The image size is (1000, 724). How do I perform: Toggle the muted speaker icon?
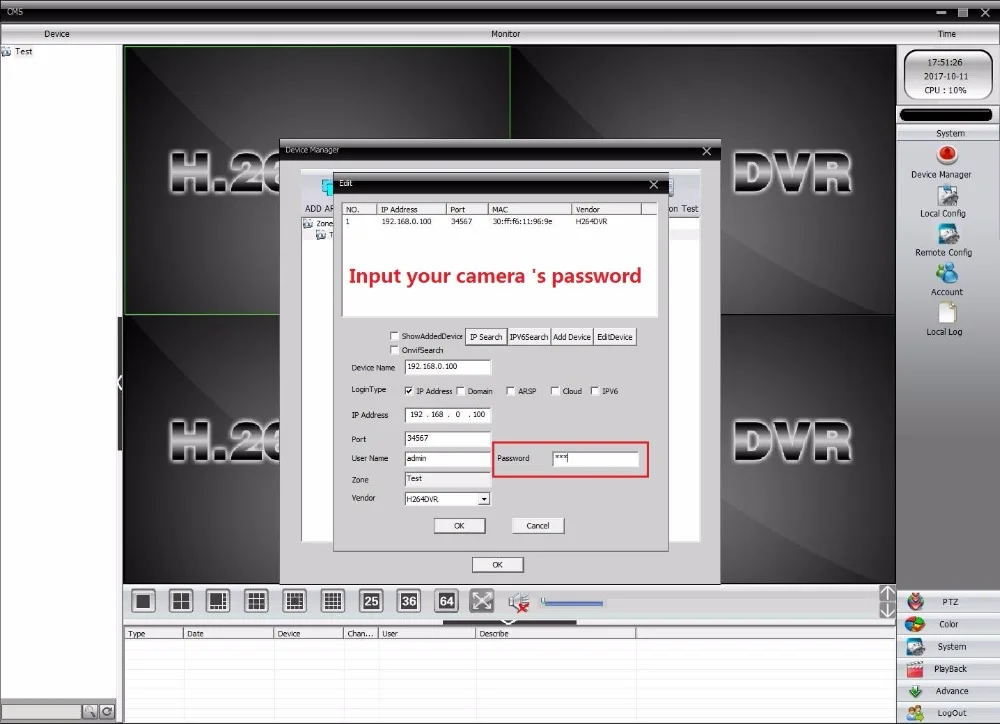519,602
